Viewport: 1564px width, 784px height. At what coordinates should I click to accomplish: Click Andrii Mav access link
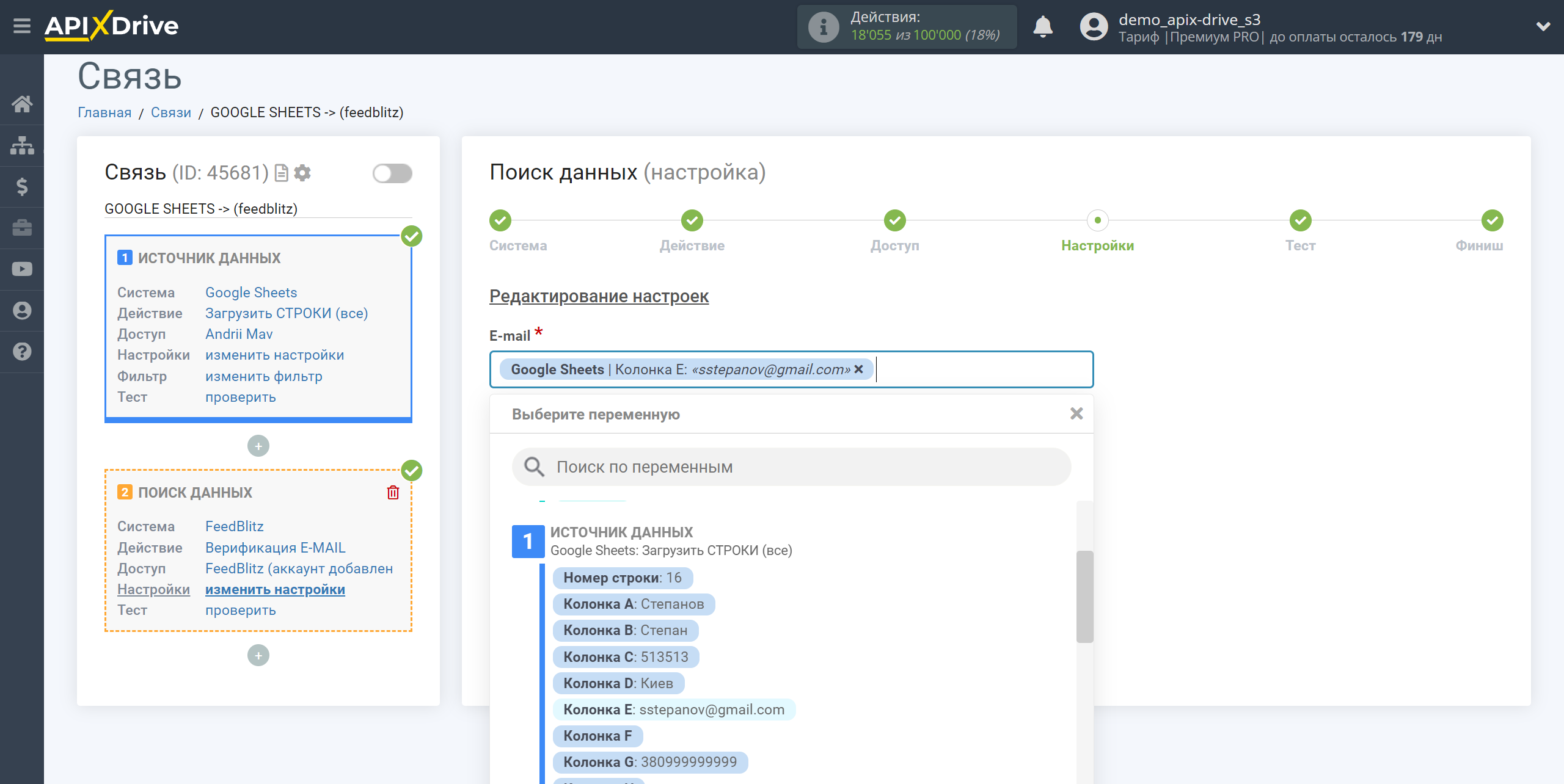[x=239, y=334]
